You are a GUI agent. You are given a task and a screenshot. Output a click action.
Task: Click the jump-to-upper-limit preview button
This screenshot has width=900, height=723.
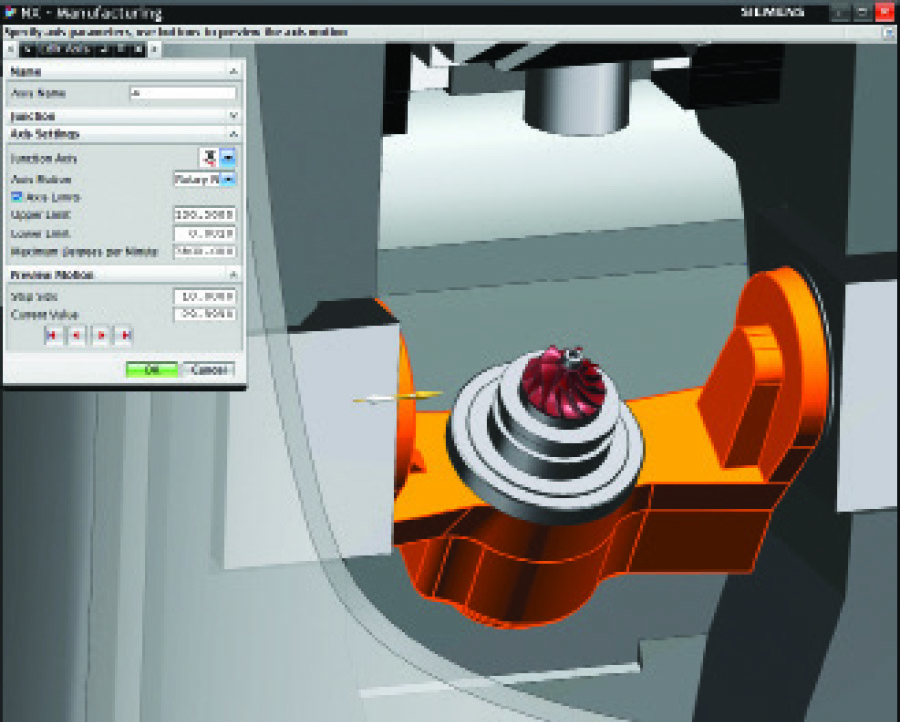126,336
